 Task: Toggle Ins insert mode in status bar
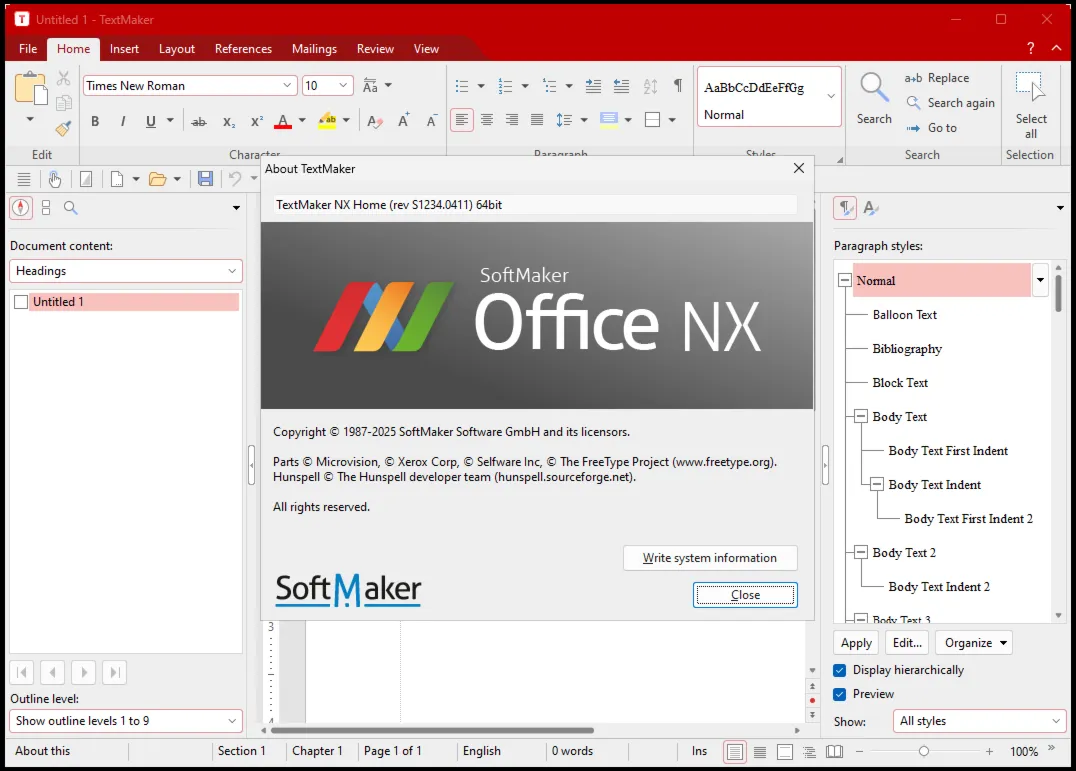pyautogui.click(x=699, y=751)
